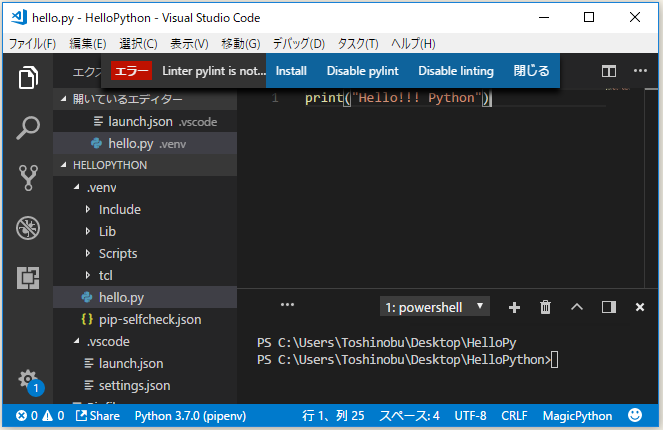Open the Source Control view
Screen dimensions: 663x430
point(28,178)
